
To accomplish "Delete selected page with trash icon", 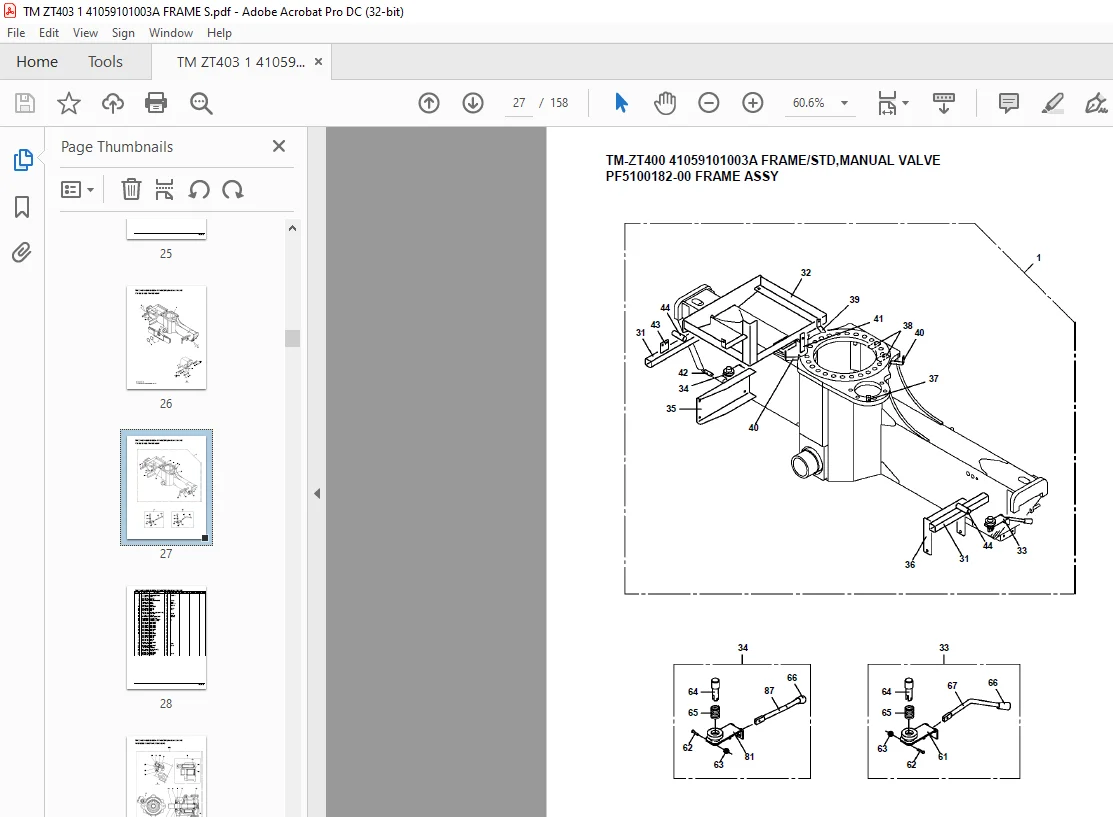I will coord(131,190).
